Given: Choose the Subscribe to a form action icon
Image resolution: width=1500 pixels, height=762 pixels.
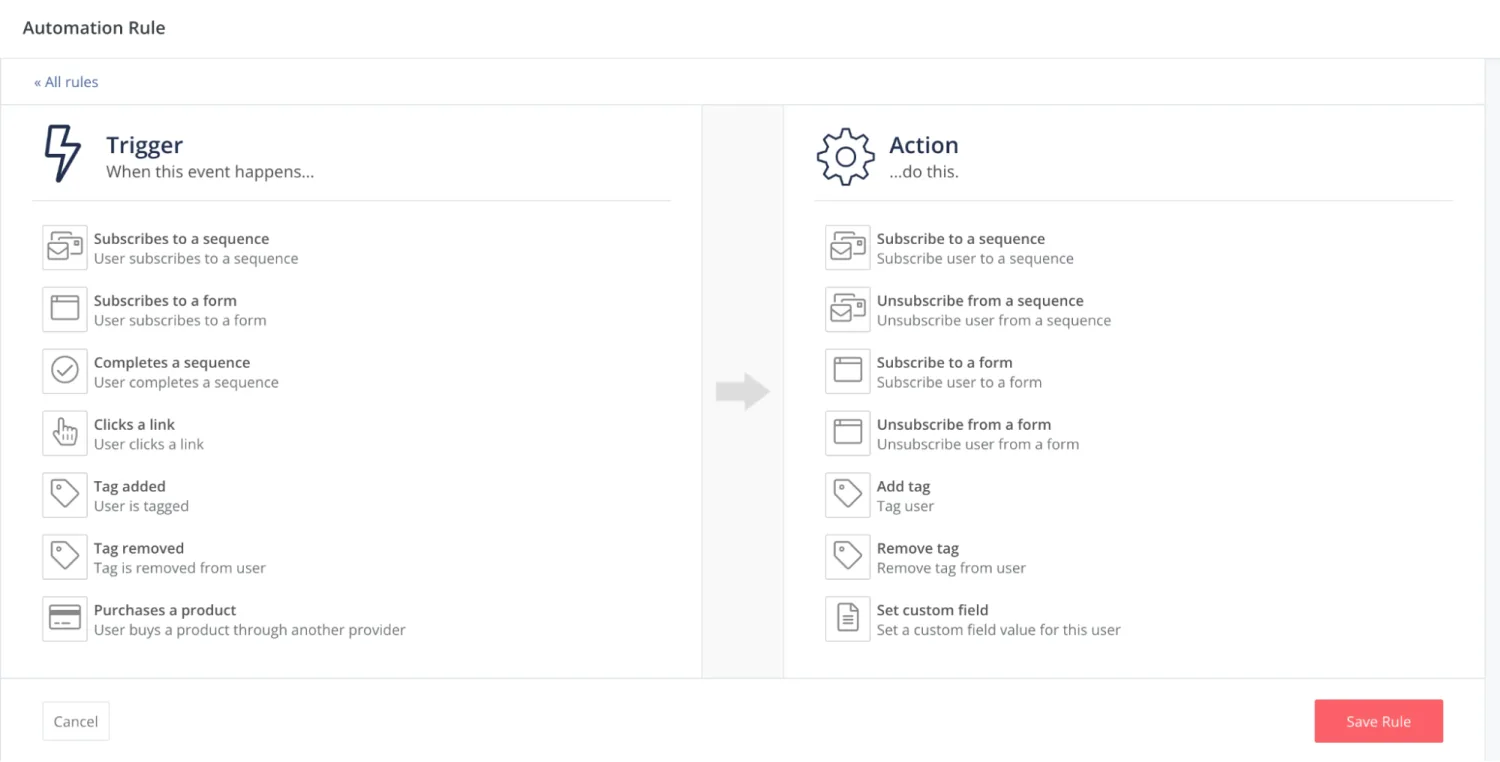Looking at the screenshot, I should coord(848,371).
